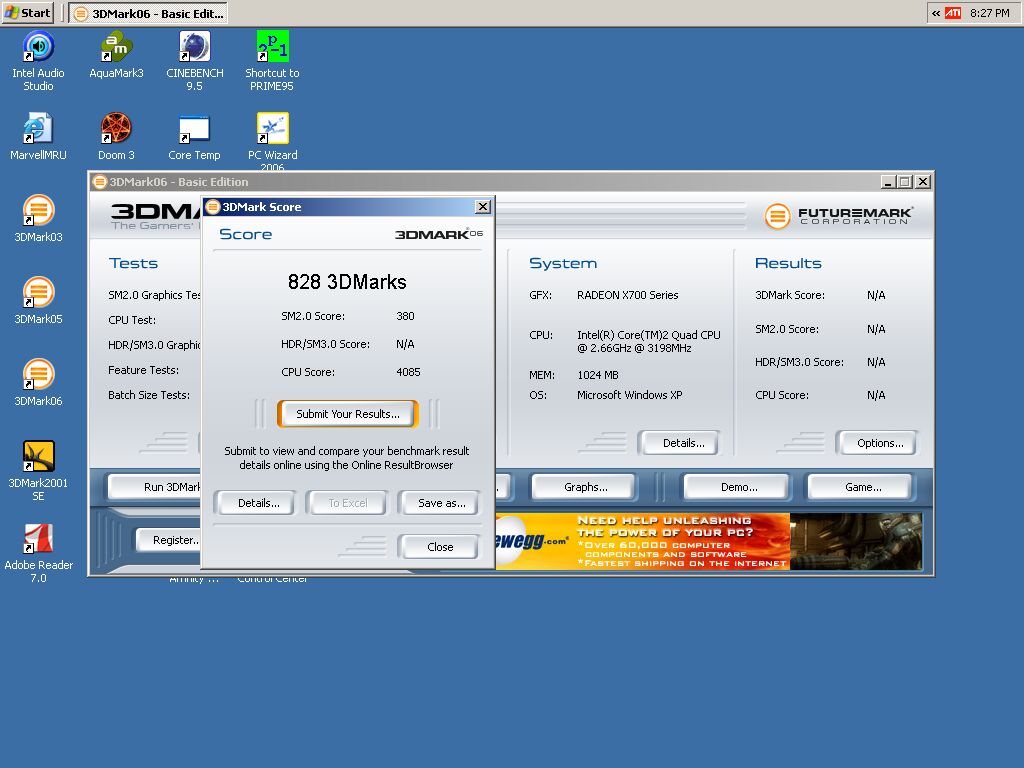
Task: Click SM2.0 Score value '380'
Action: 405,316
